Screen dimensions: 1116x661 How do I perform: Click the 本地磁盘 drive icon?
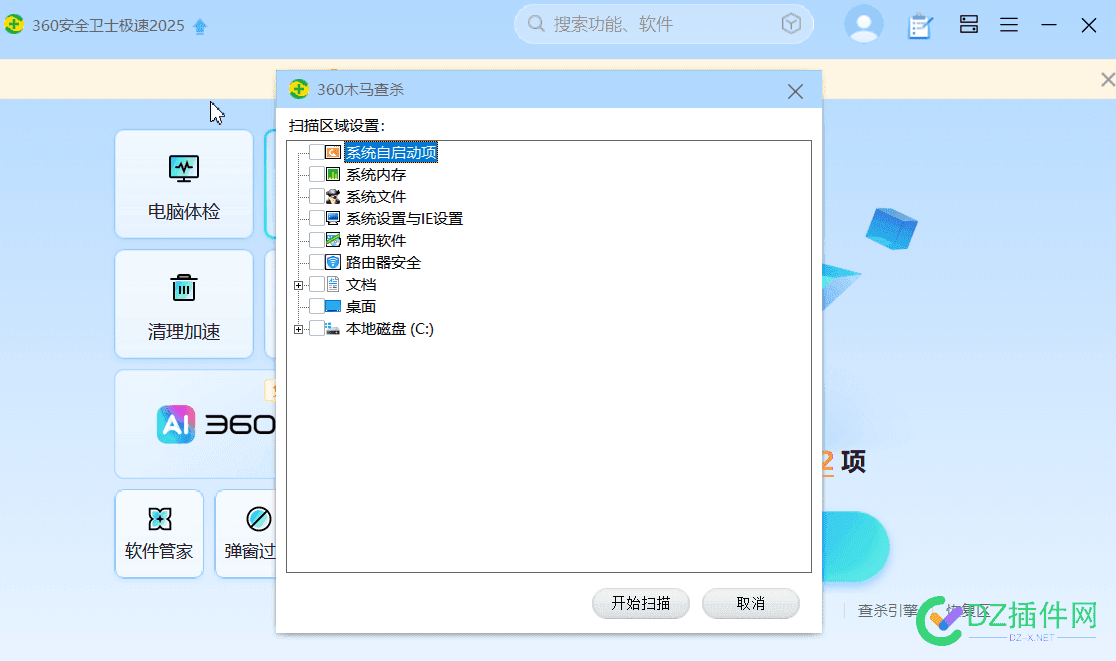pyautogui.click(x=332, y=329)
